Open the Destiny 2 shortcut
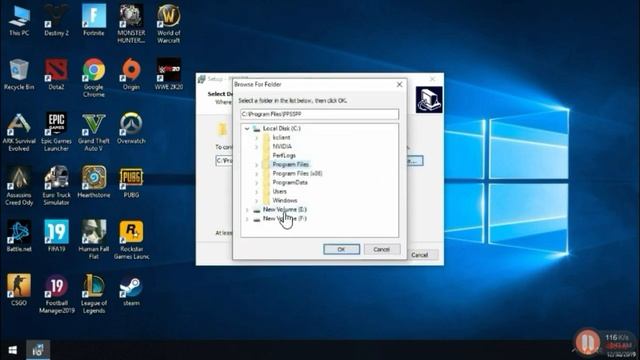The height and width of the screenshot is (360, 640). coord(56,20)
